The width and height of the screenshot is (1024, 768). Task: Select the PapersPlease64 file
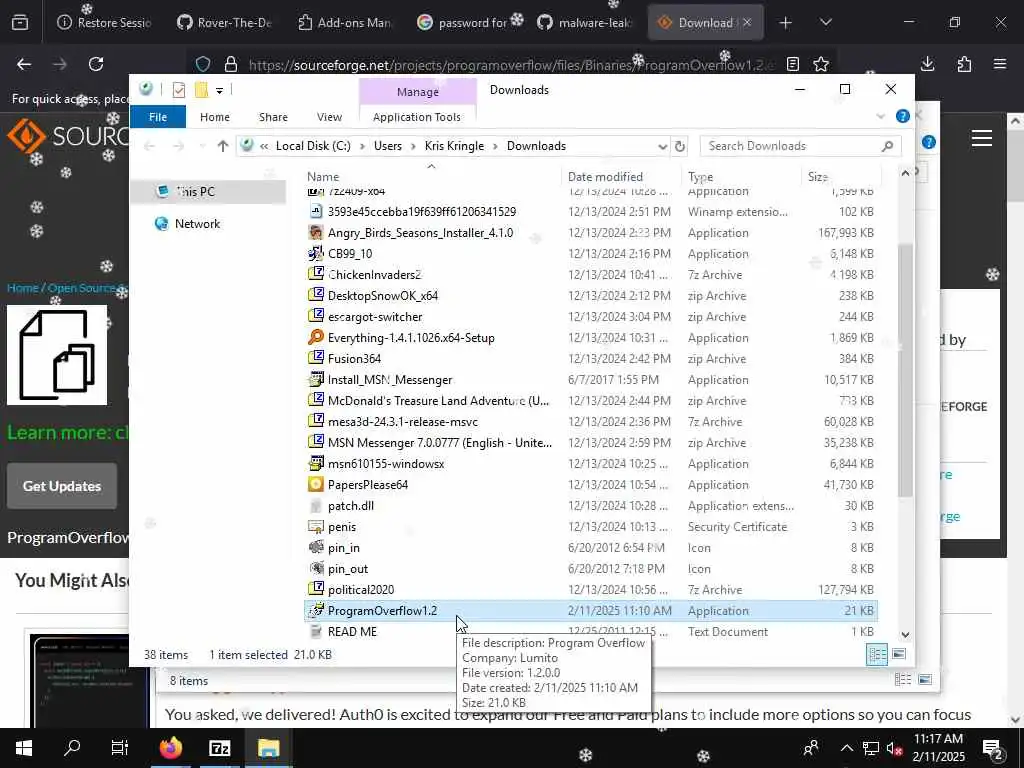pyautogui.click(x=368, y=485)
